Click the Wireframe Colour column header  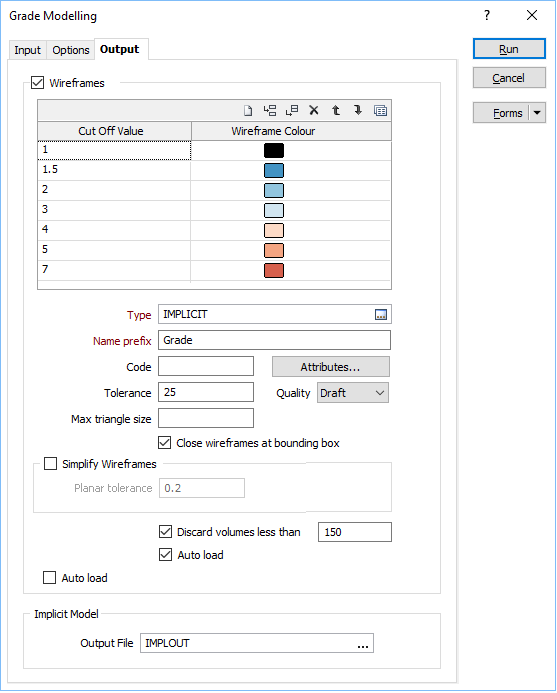pos(291,131)
